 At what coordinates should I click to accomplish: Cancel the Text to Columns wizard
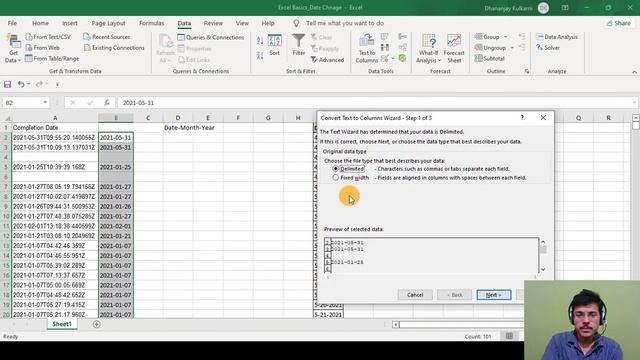pos(415,295)
